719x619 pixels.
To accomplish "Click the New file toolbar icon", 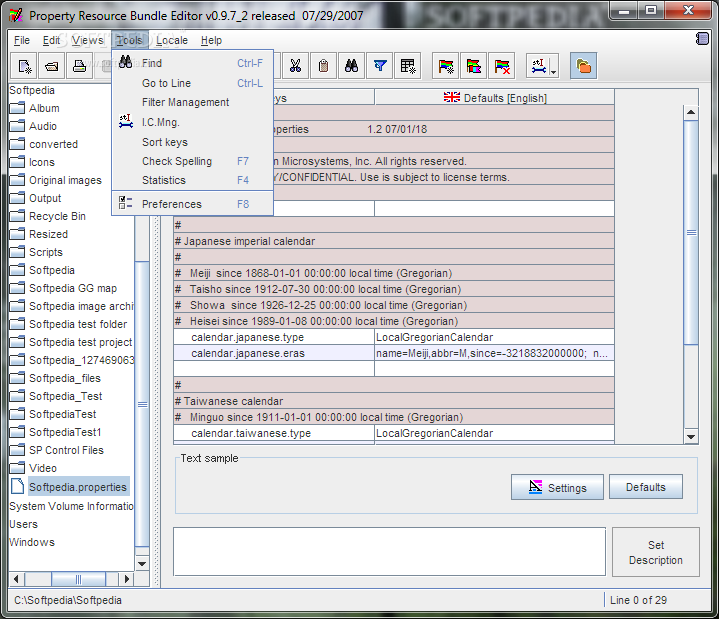I will coord(24,66).
